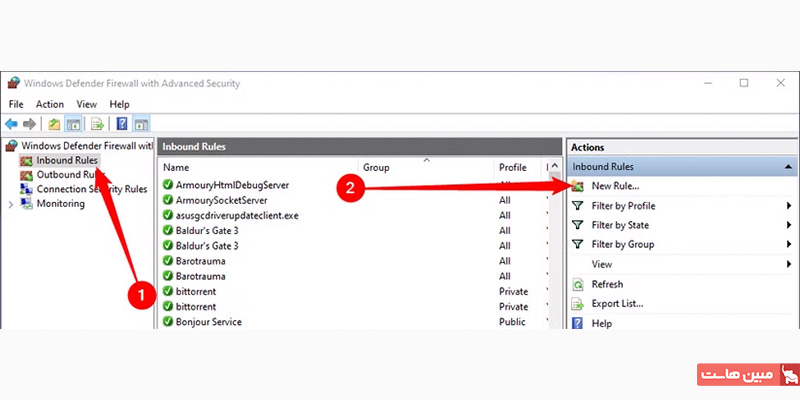Click the firewall app icon in title bar
800x400 pixels.
(14, 83)
